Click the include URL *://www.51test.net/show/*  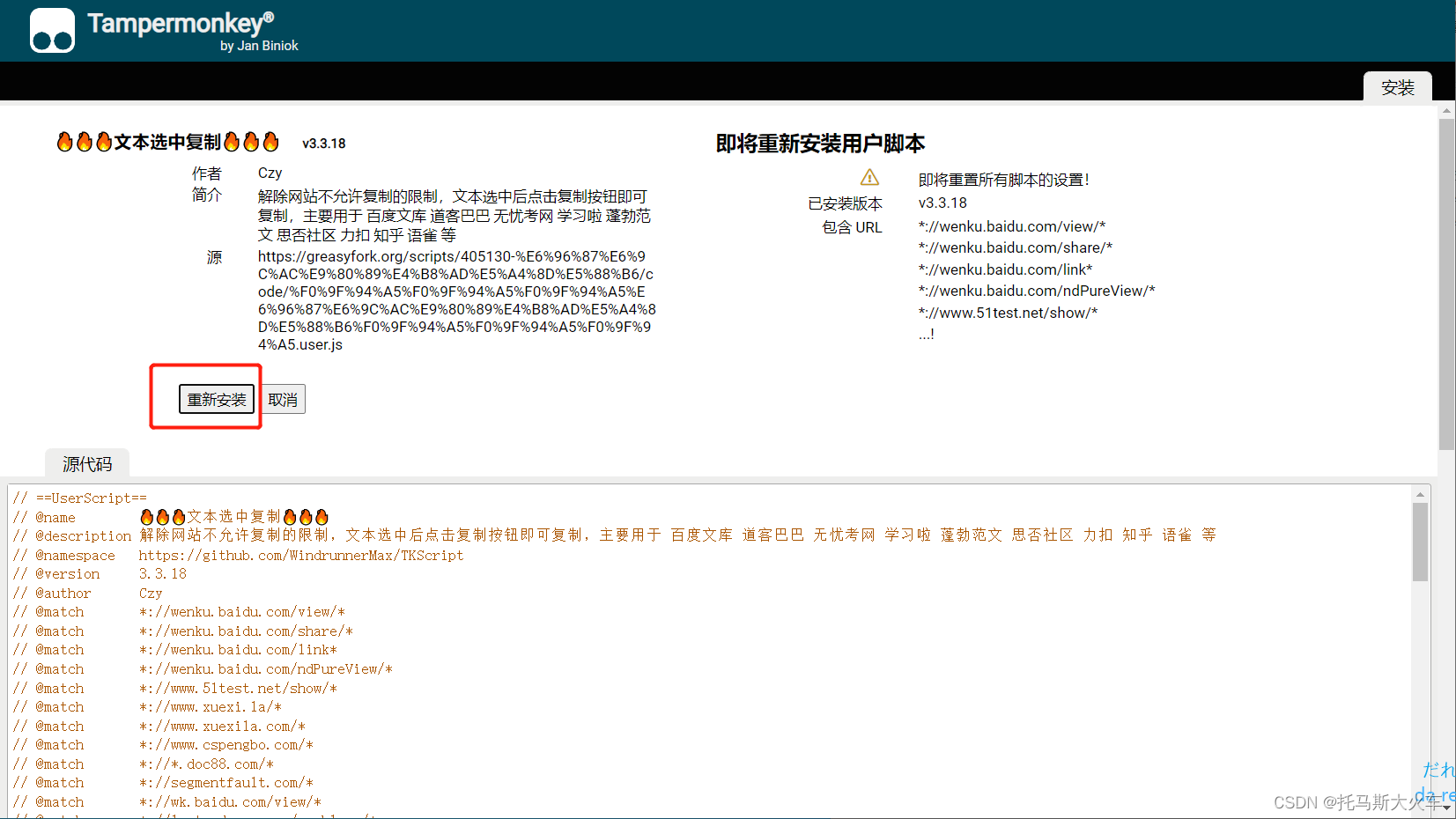1009,313
